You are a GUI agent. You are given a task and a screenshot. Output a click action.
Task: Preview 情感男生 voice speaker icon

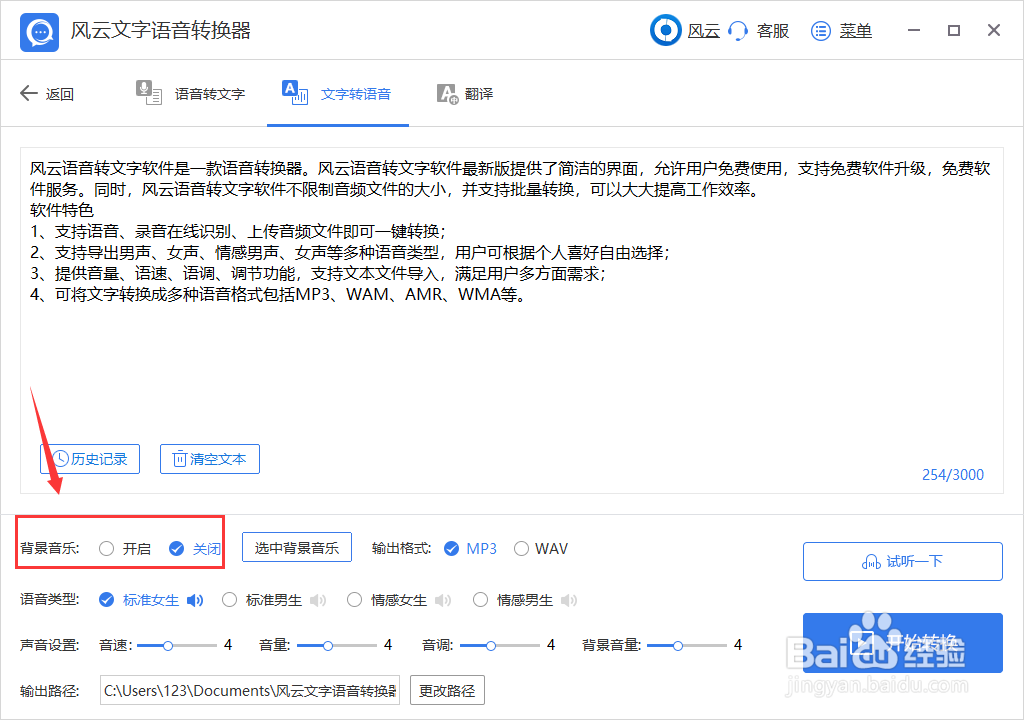pyautogui.click(x=569, y=600)
